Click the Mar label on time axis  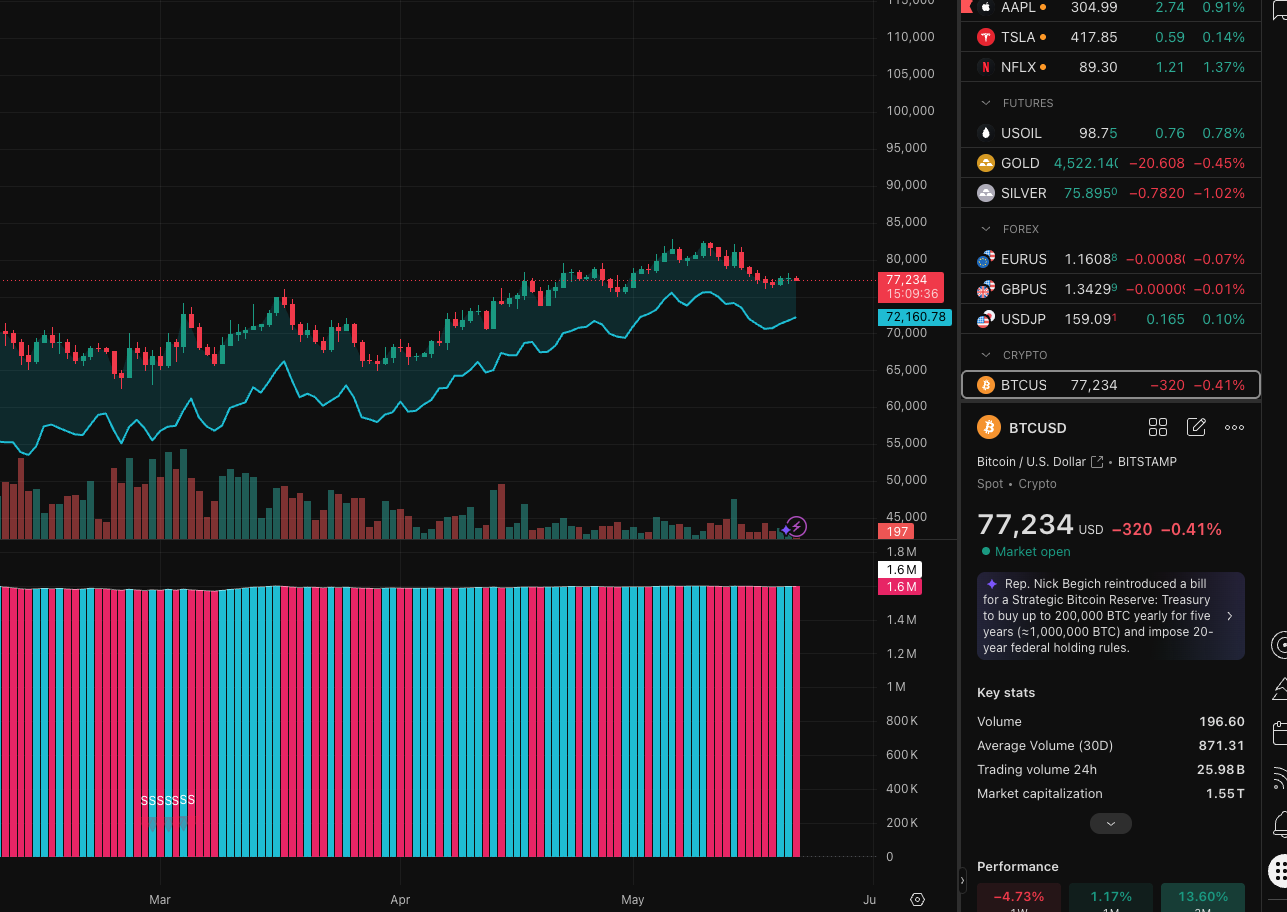tap(160, 900)
